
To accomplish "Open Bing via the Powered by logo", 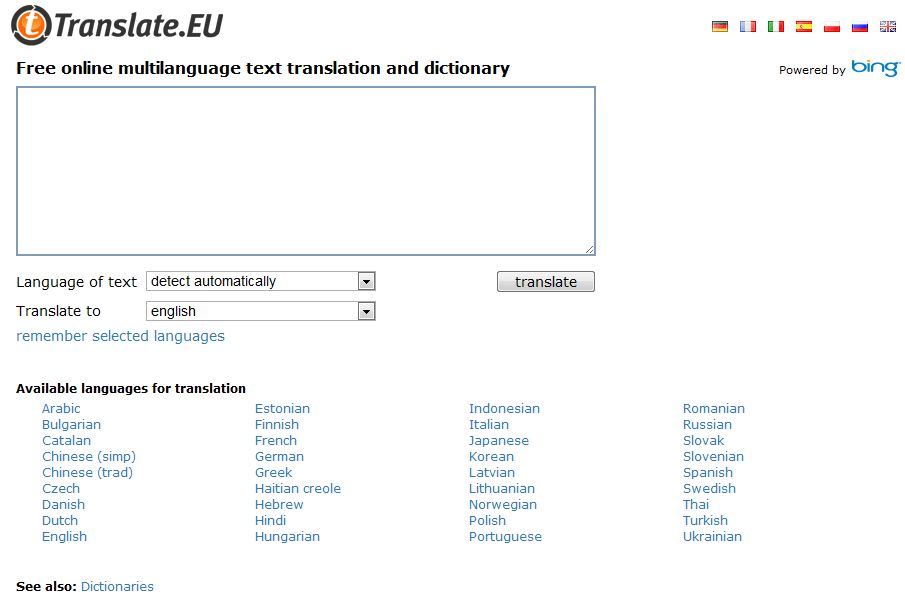I will [x=875, y=70].
